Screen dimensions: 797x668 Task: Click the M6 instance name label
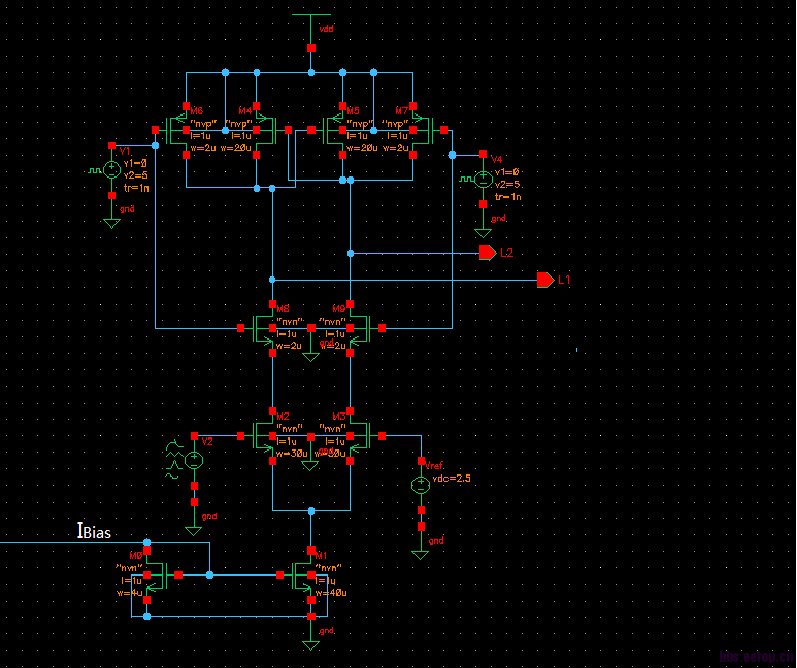(x=197, y=110)
